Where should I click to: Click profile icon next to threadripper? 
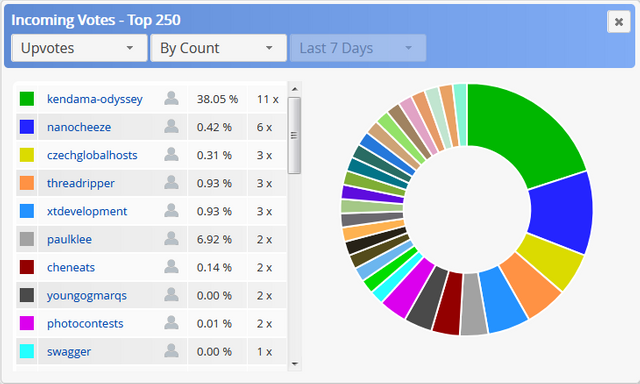coord(171,182)
